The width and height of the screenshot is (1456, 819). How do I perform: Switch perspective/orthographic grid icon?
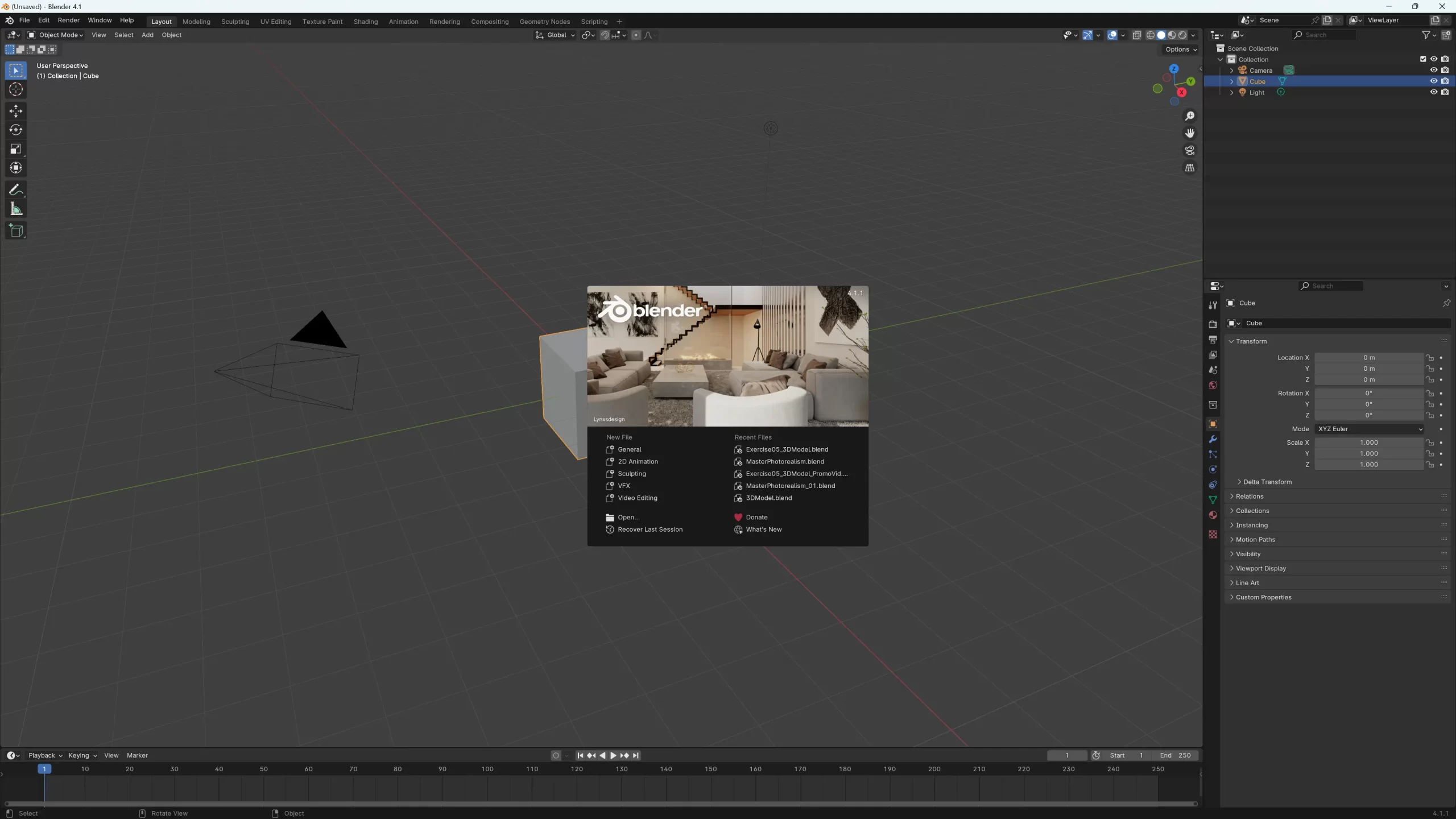click(x=1189, y=168)
